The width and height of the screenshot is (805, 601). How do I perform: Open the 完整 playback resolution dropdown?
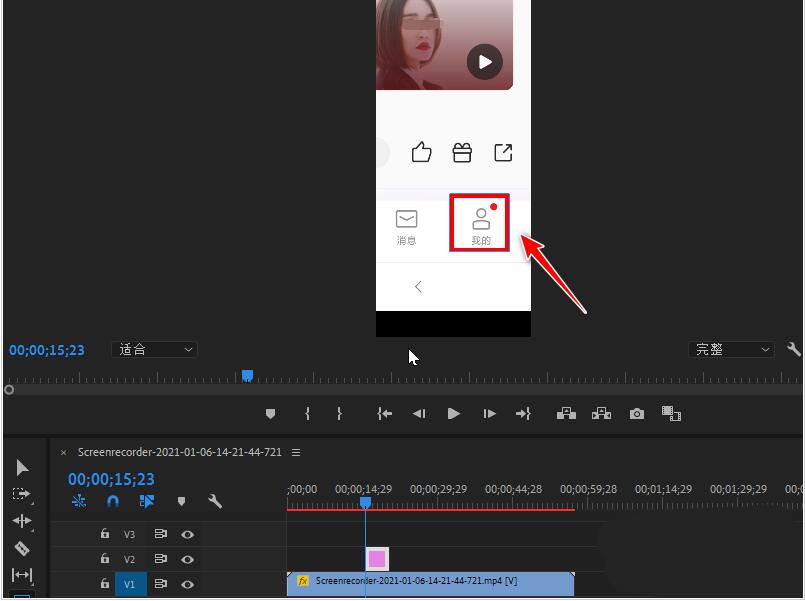[x=731, y=349]
